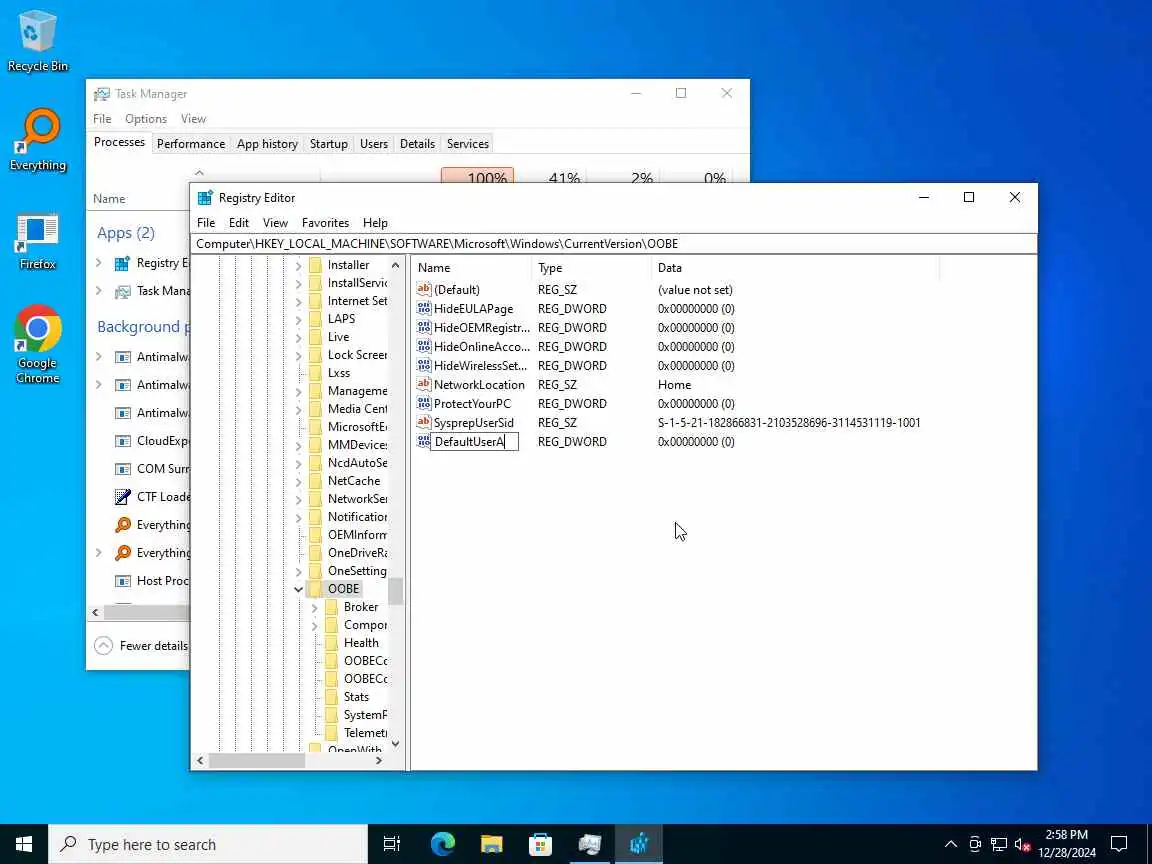
Task: Click the taskbar search box
Action: (x=208, y=845)
